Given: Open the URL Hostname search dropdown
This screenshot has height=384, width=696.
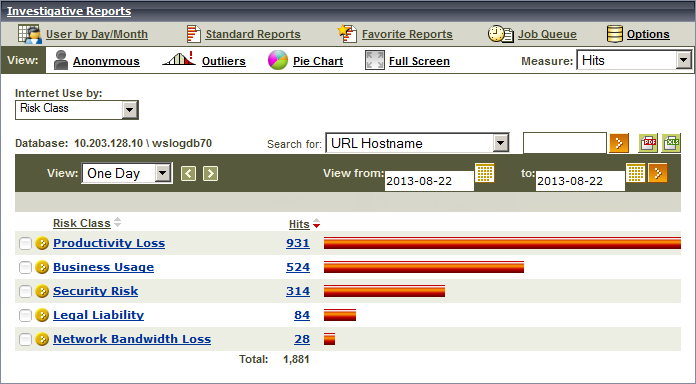Looking at the screenshot, I should tap(417, 143).
